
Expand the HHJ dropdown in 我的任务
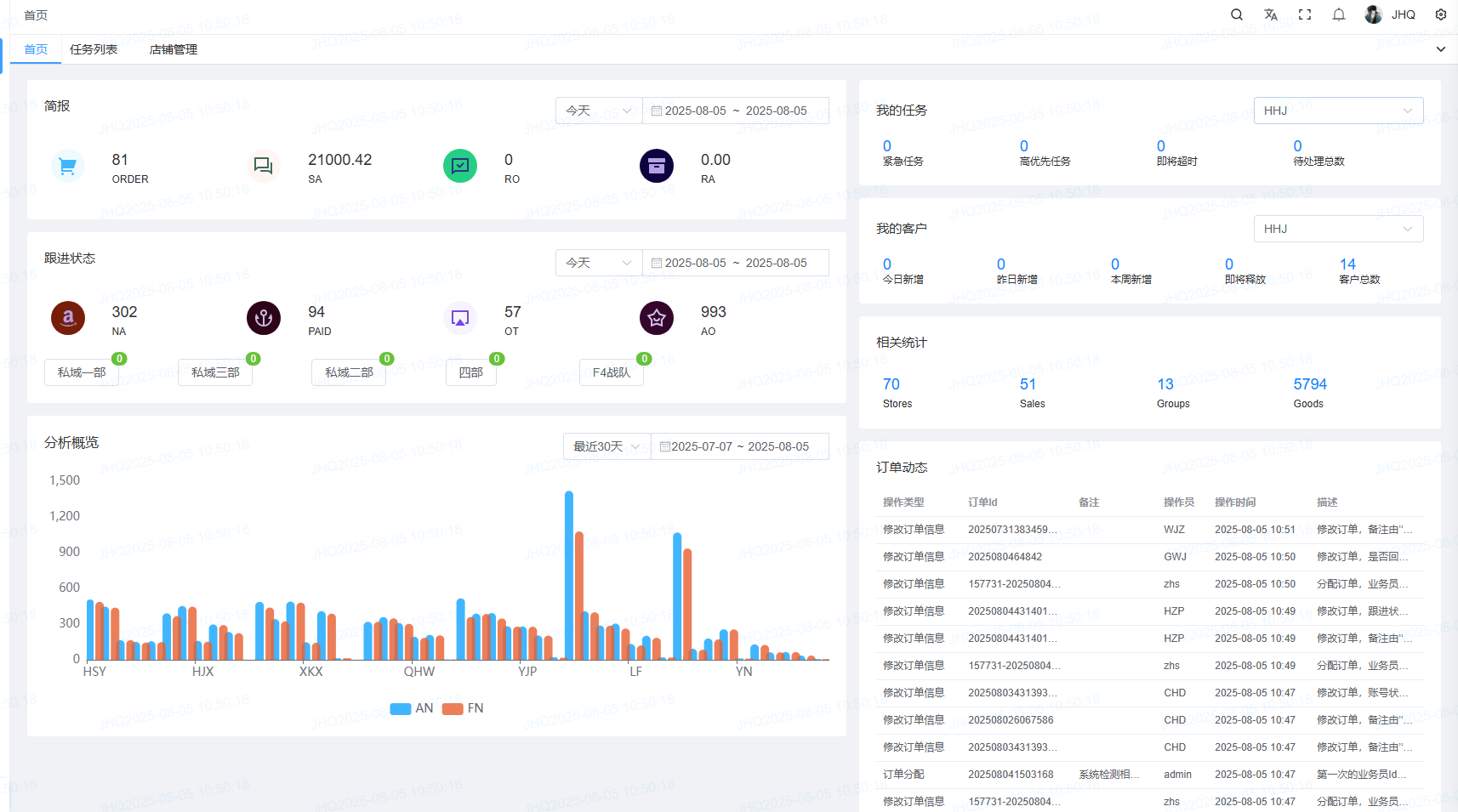[x=1338, y=111]
